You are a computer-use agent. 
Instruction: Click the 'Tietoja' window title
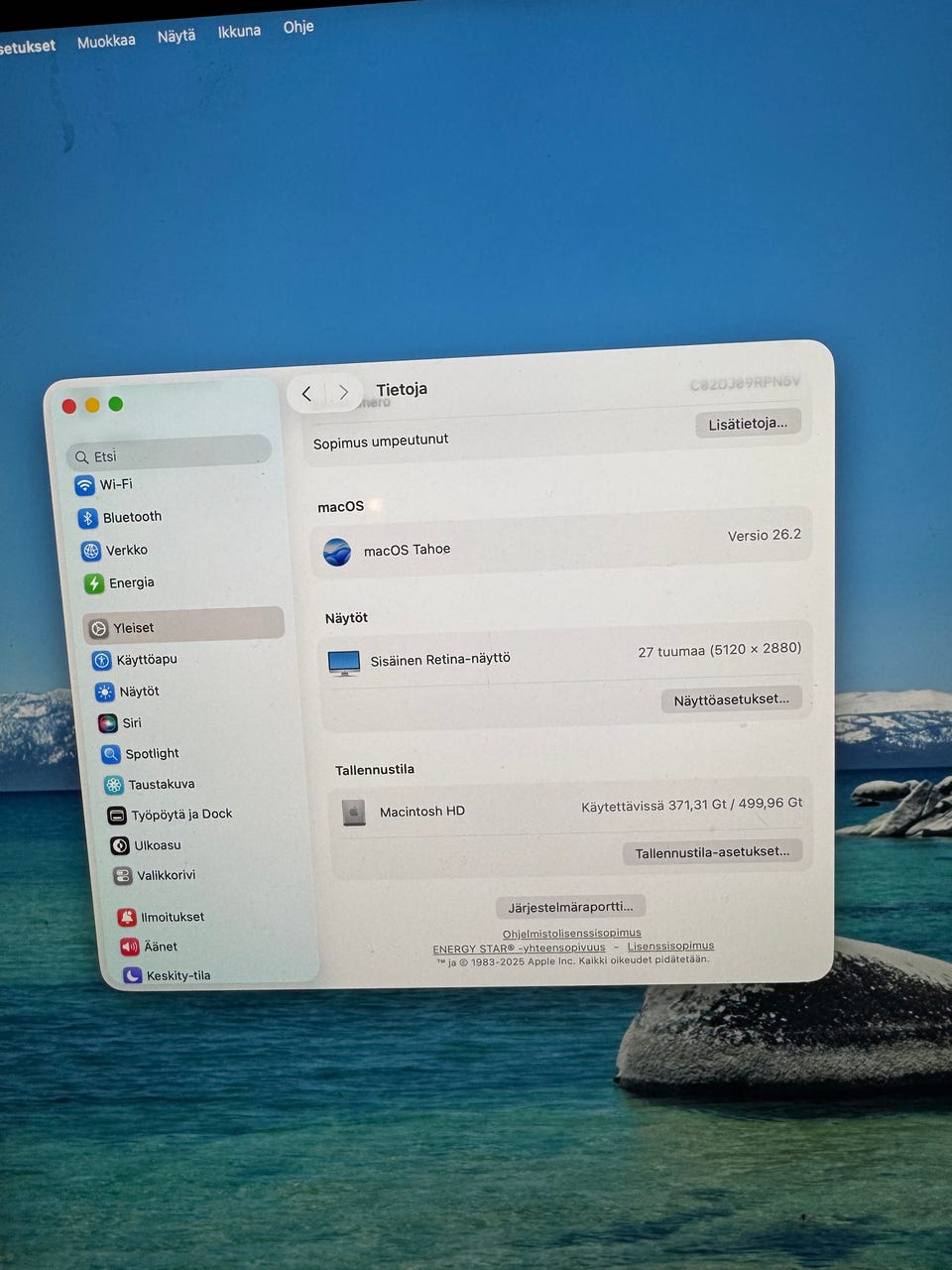tap(402, 389)
